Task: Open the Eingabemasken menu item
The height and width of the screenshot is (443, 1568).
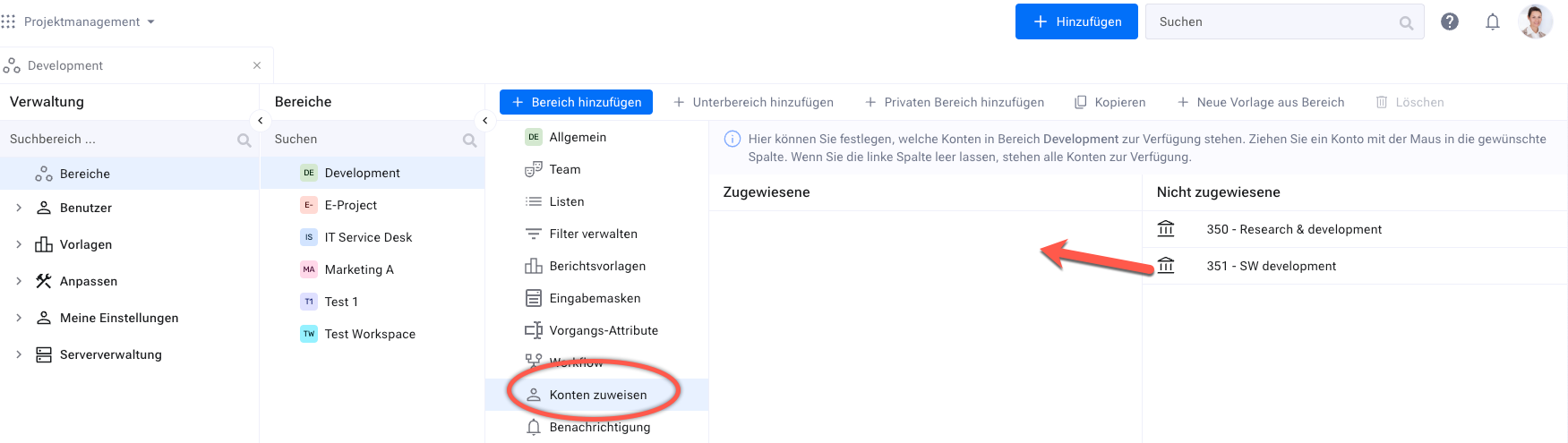Action: point(595,298)
